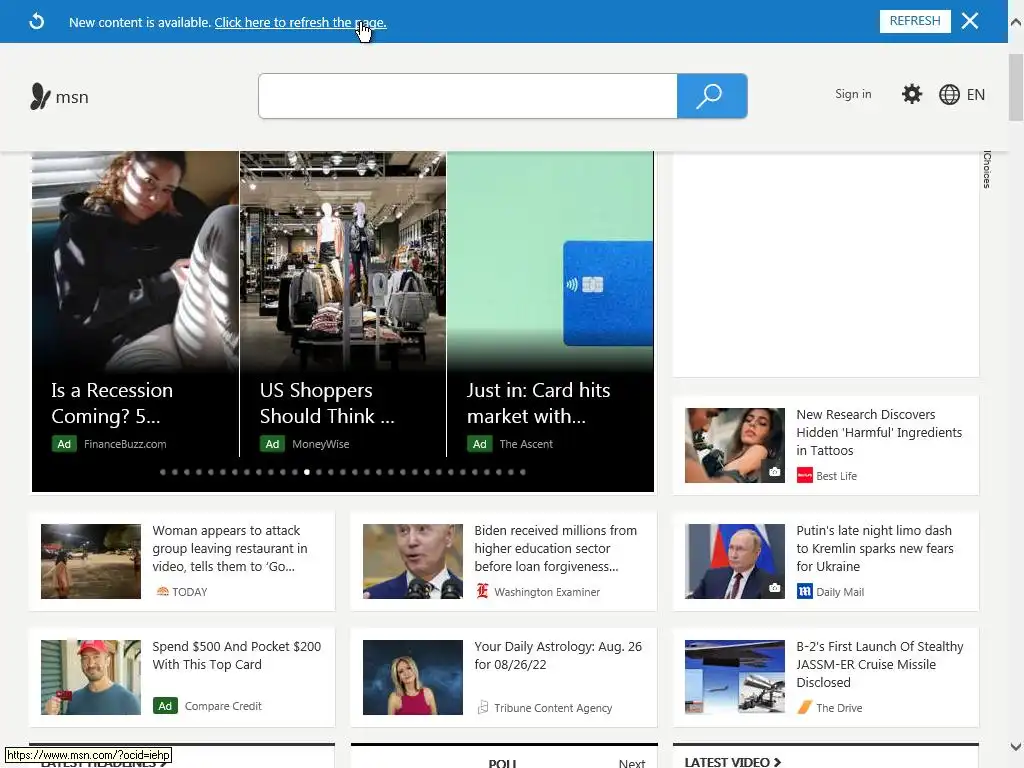Select the first carousel dot indicator

(163, 472)
